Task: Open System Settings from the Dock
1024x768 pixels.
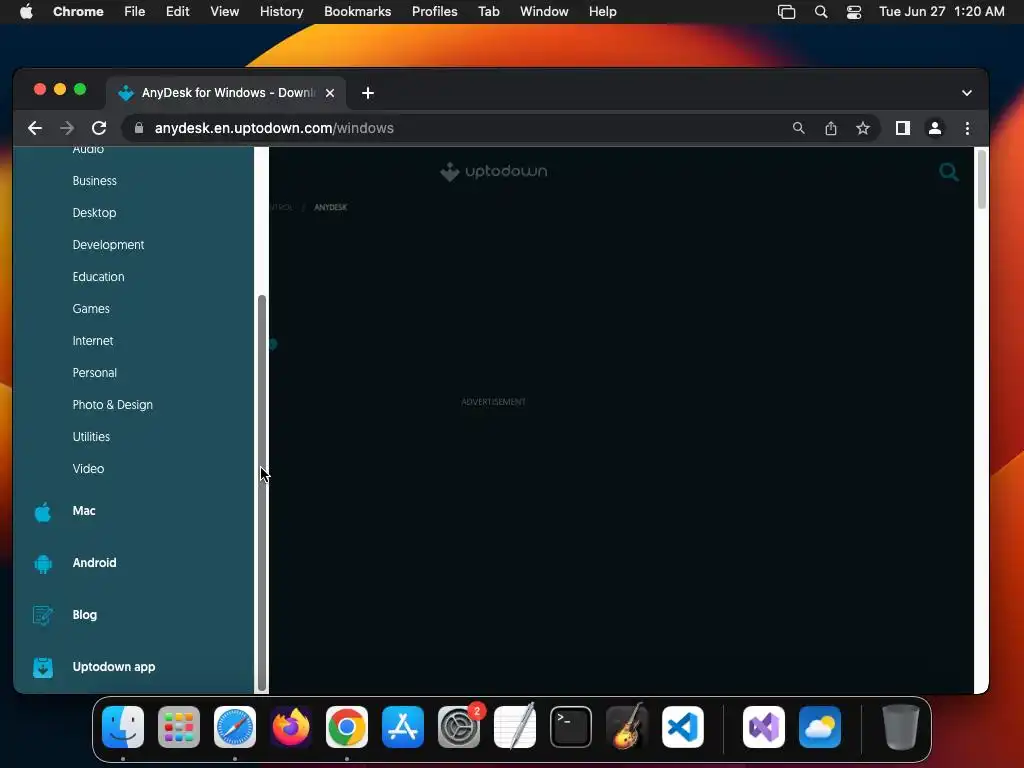Action: [459, 727]
